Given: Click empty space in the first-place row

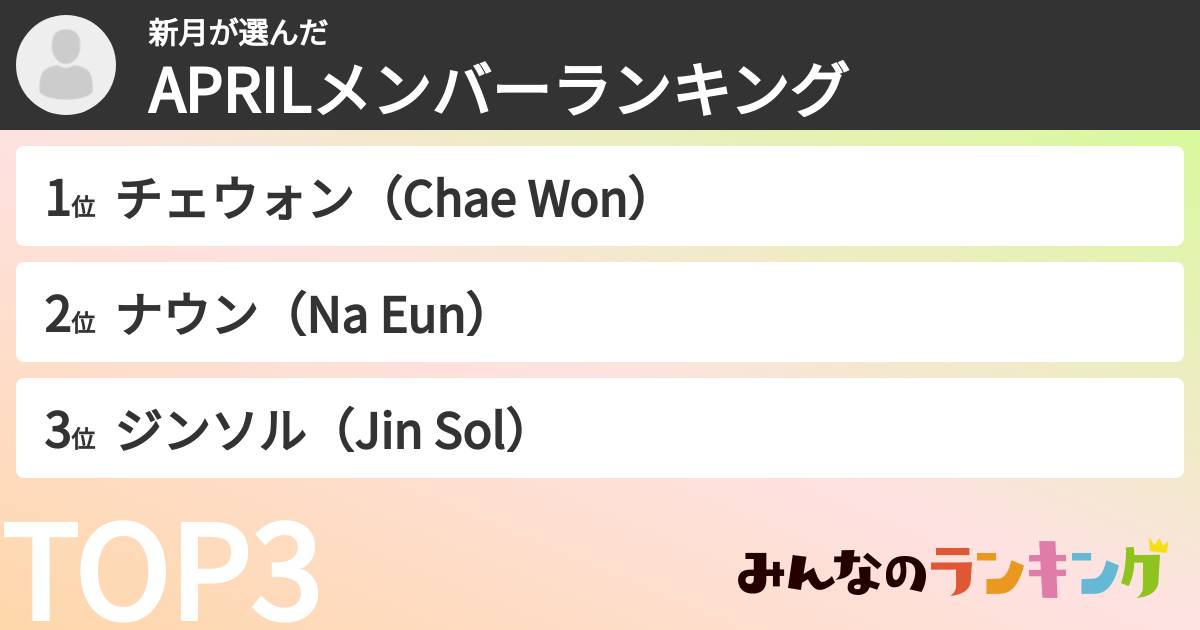Looking at the screenshot, I should [x=900, y=197].
